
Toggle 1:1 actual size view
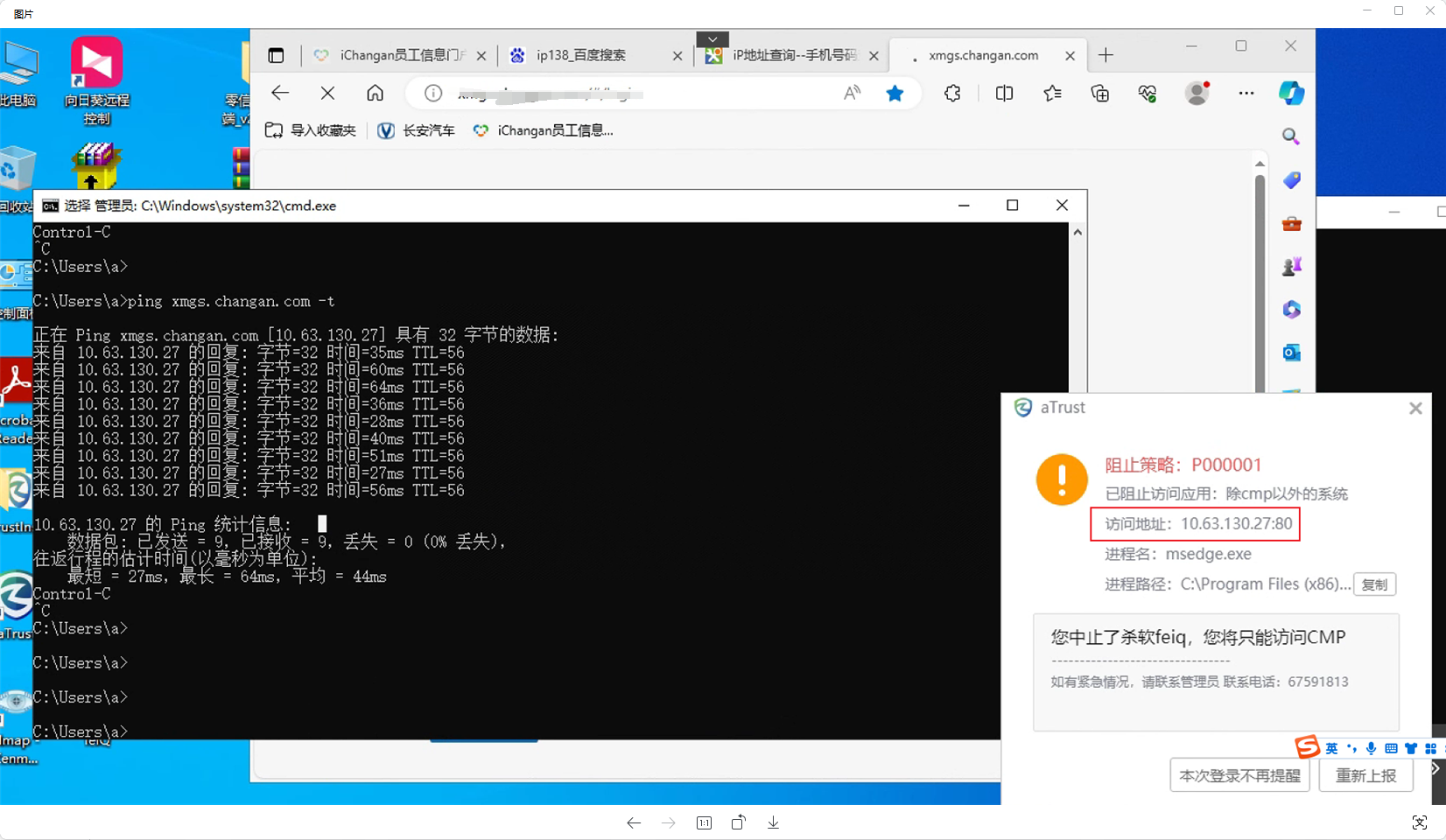click(704, 822)
